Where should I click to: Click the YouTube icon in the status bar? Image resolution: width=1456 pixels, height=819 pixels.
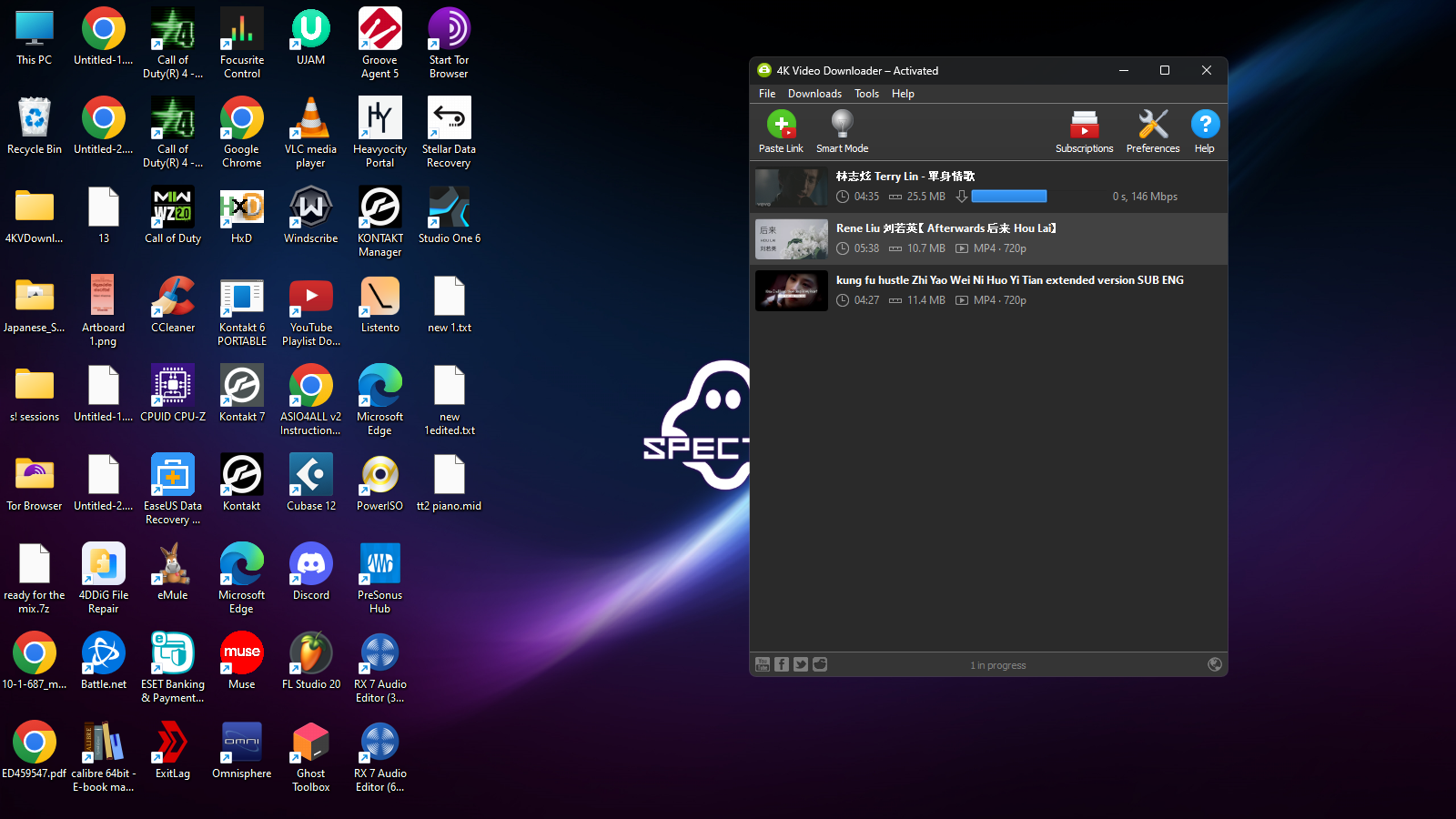(763, 664)
